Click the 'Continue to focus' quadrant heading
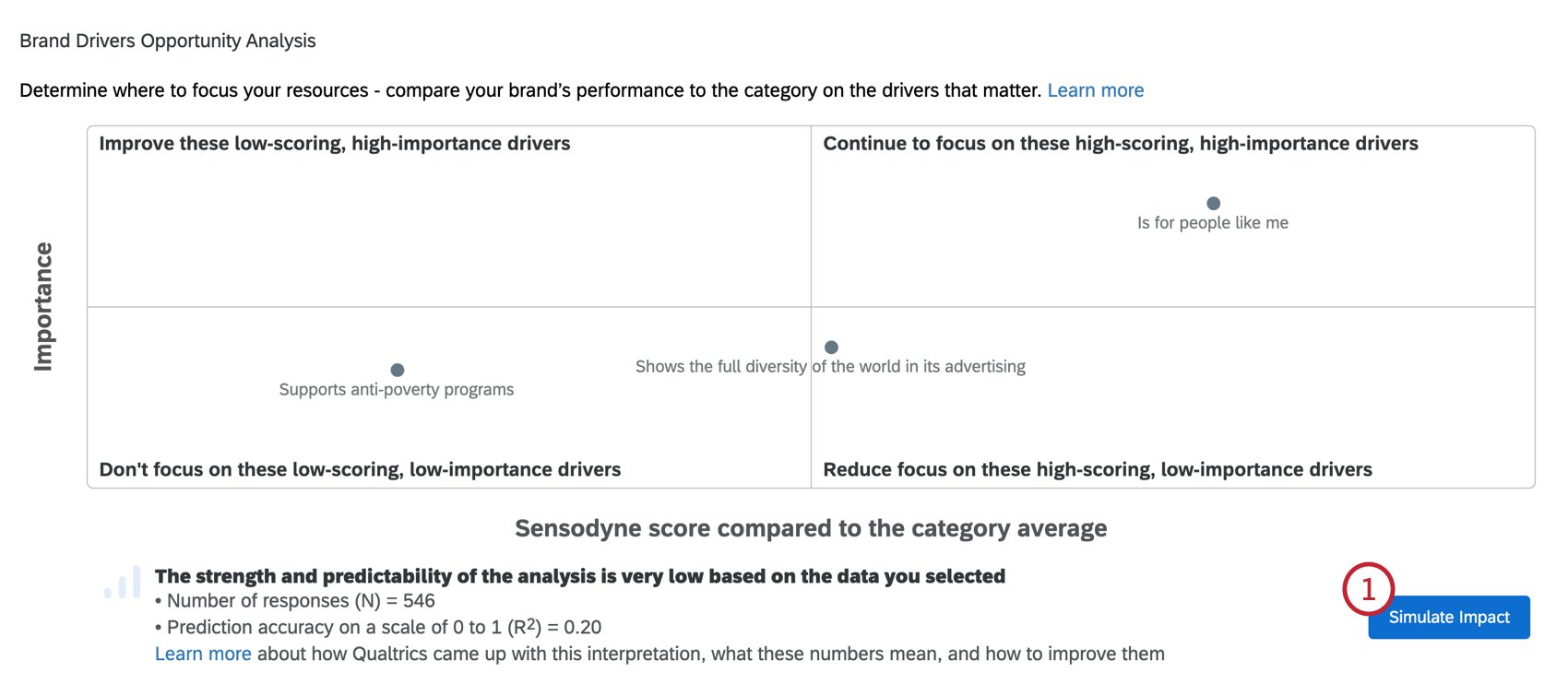The width and height of the screenshot is (1568, 684). (x=1120, y=144)
